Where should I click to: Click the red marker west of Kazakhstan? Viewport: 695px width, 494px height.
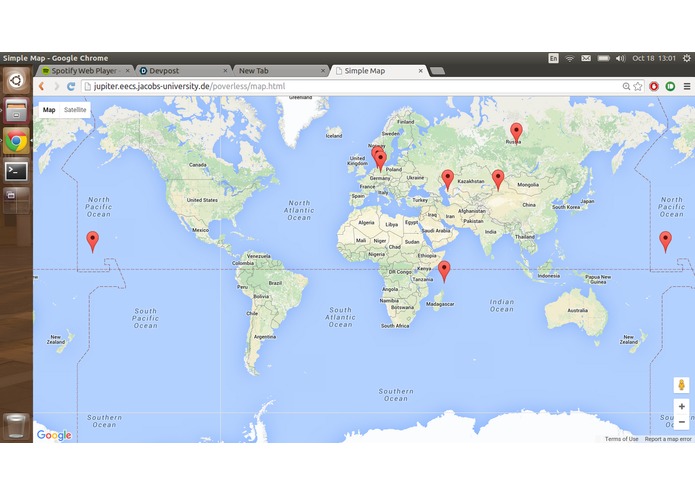click(448, 179)
